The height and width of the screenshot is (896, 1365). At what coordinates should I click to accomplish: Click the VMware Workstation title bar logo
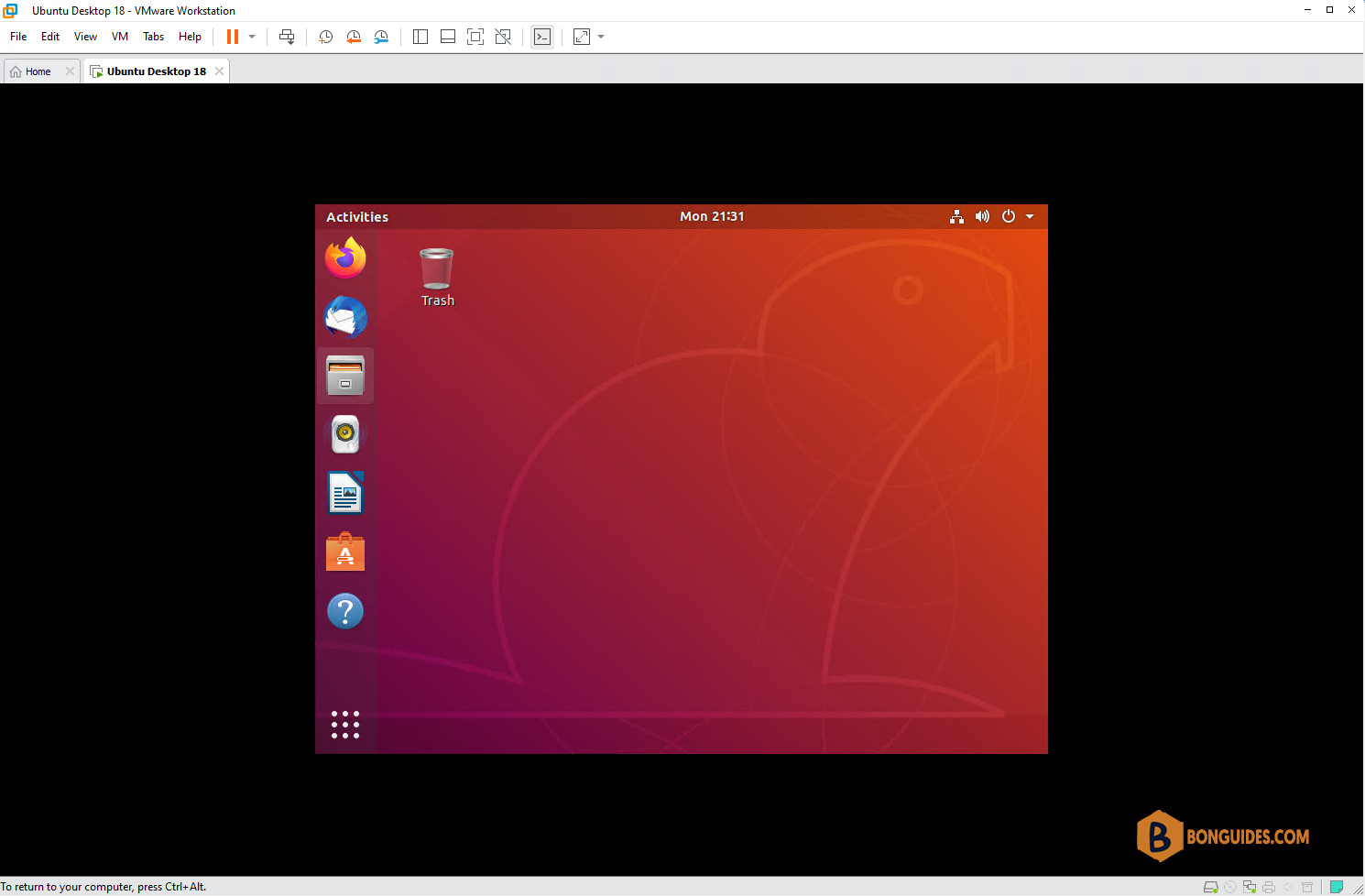[x=10, y=10]
